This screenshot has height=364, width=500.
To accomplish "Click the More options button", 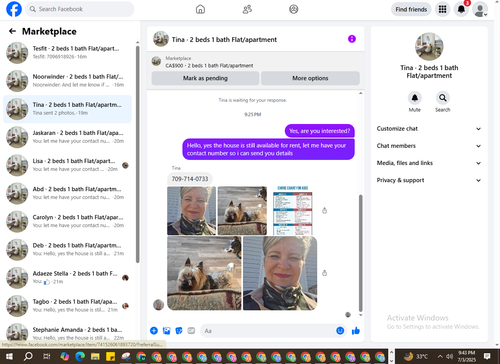I will click(x=310, y=78).
